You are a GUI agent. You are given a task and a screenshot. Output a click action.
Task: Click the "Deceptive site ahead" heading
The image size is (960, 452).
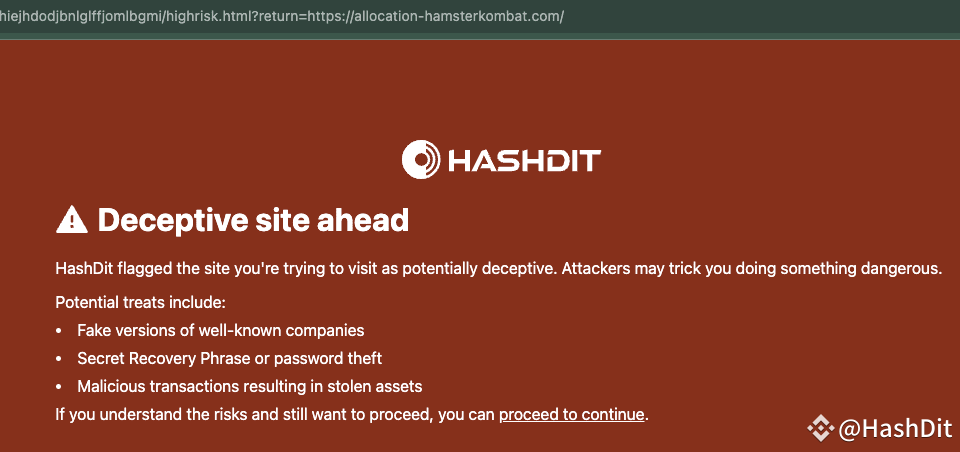(x=253, y=219)
